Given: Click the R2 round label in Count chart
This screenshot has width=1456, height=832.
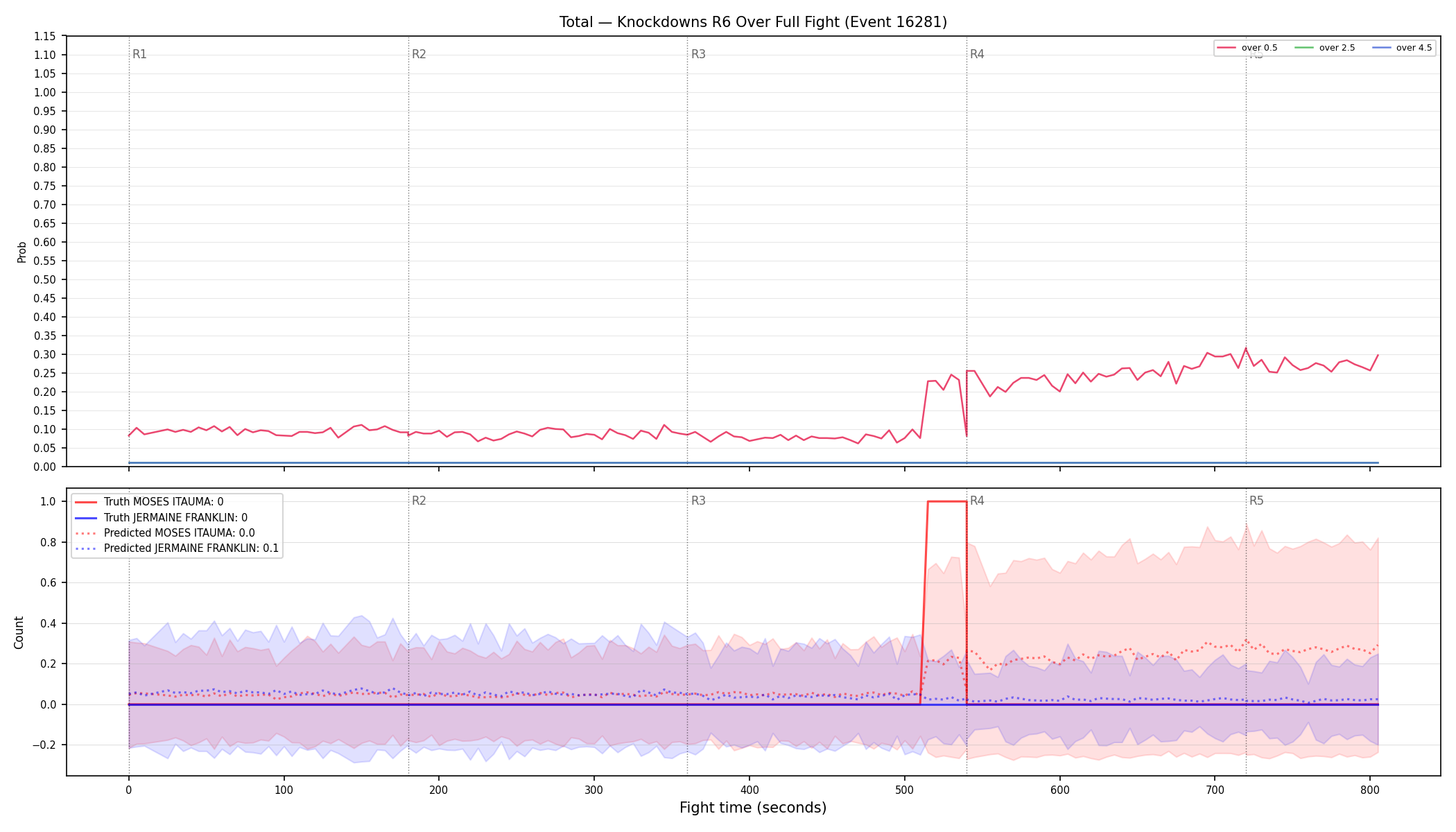Looking at the screenshot, I should (x=419, y=501).
